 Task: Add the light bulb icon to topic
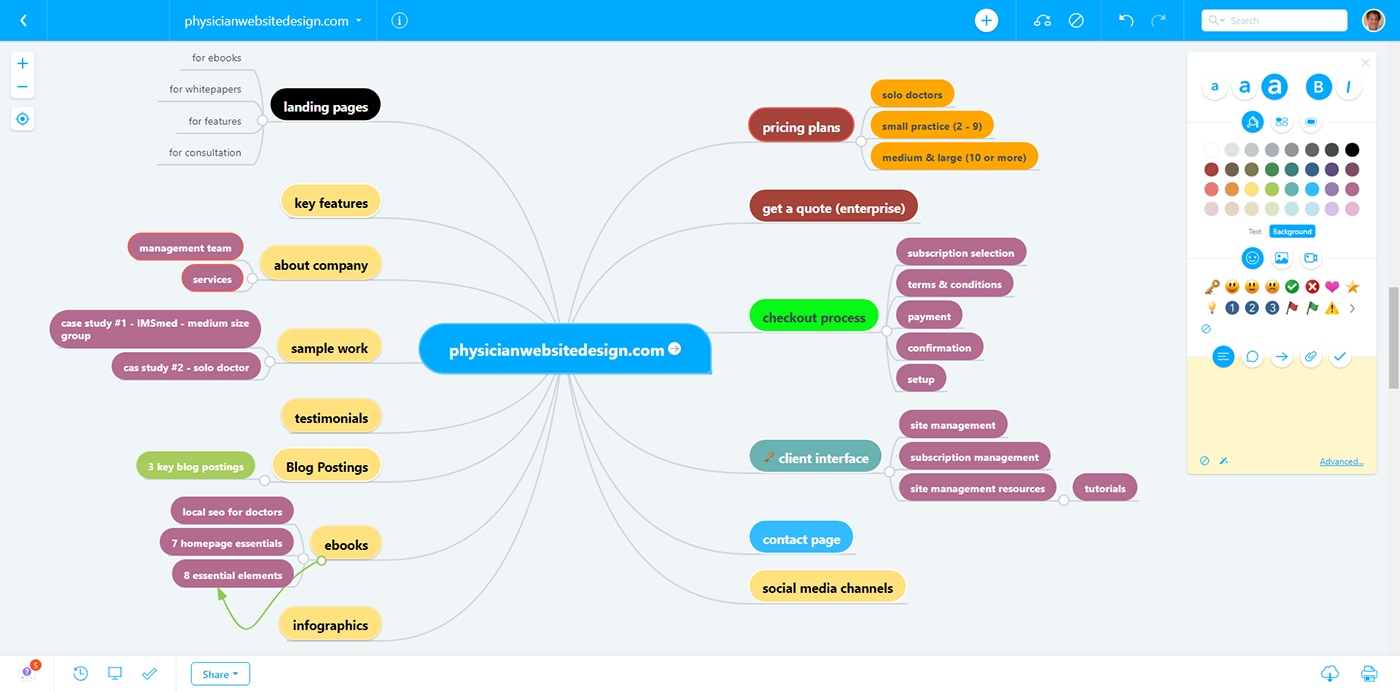(x=1212, y=308)
